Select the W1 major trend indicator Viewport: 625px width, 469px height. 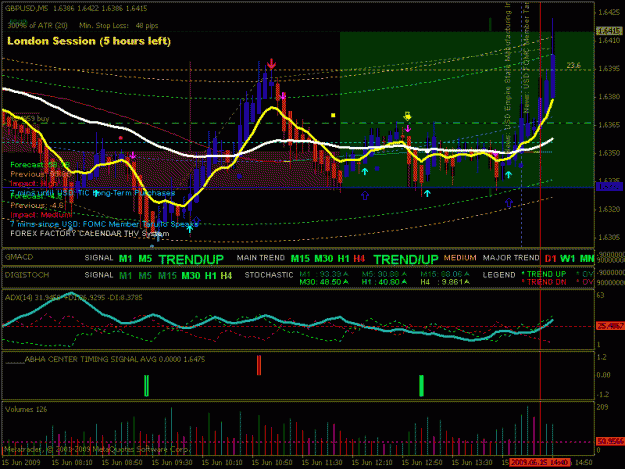point(568,259)
